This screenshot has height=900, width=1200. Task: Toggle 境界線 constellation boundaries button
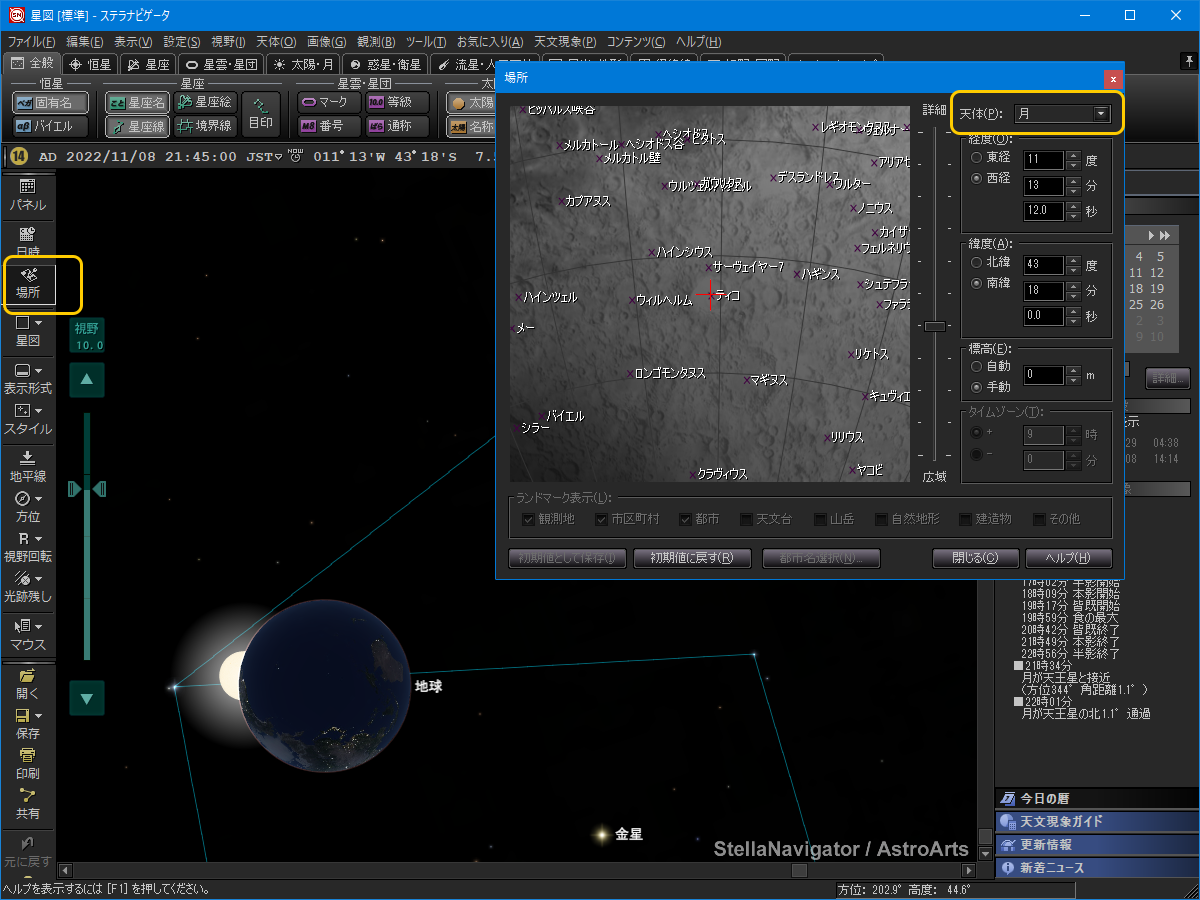205,127
